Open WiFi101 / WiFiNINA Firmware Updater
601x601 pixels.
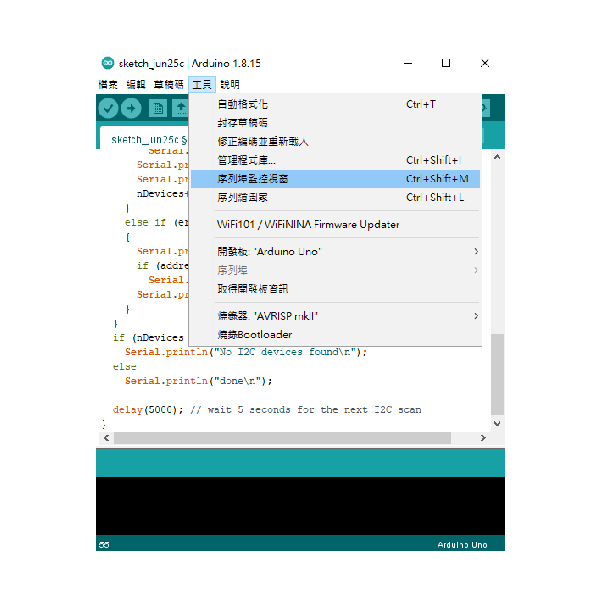point(308,225)
